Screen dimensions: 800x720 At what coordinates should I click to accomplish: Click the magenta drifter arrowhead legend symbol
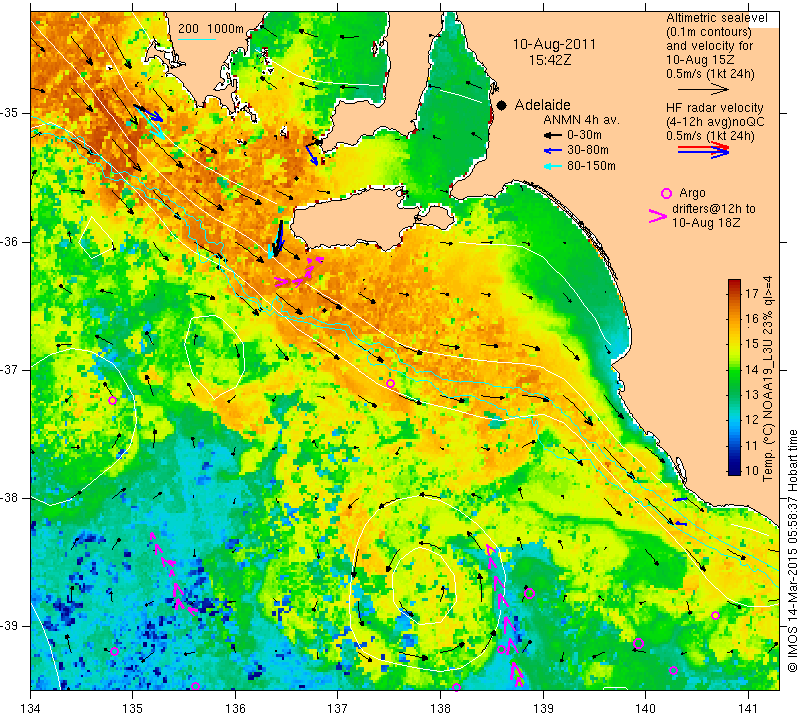(x=657, y=216)
